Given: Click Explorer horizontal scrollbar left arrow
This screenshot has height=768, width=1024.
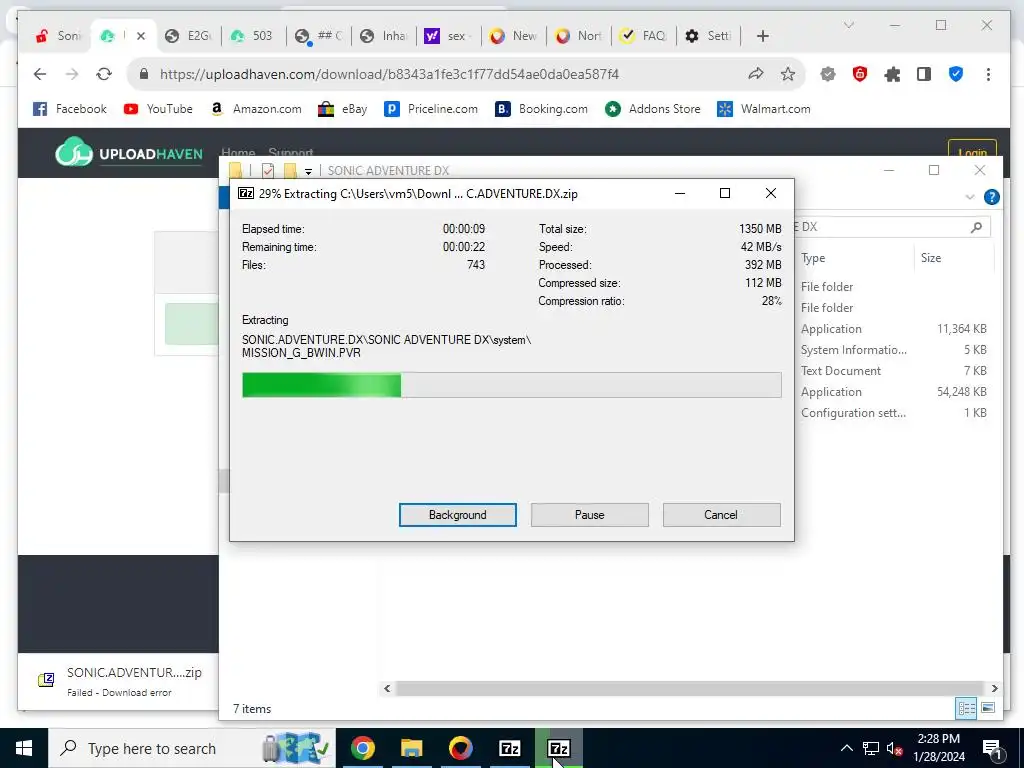Looking at the screenshot, I should tap(387, 688).
